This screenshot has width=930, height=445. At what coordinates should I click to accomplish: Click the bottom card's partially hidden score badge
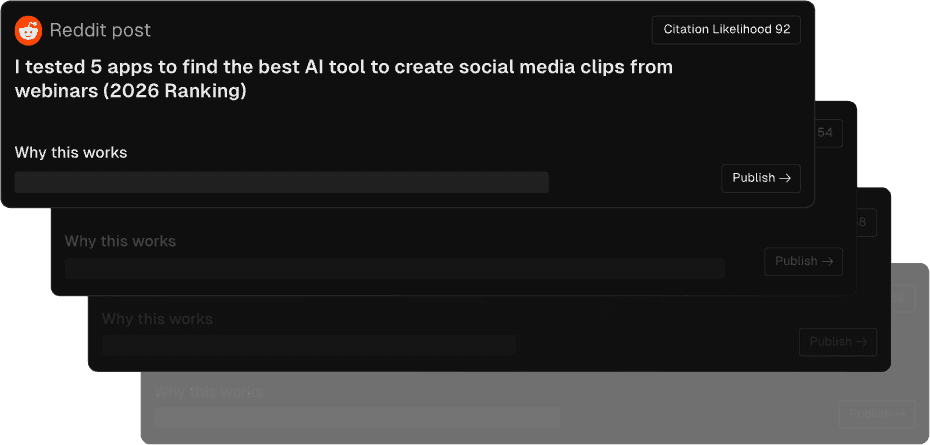898,297
